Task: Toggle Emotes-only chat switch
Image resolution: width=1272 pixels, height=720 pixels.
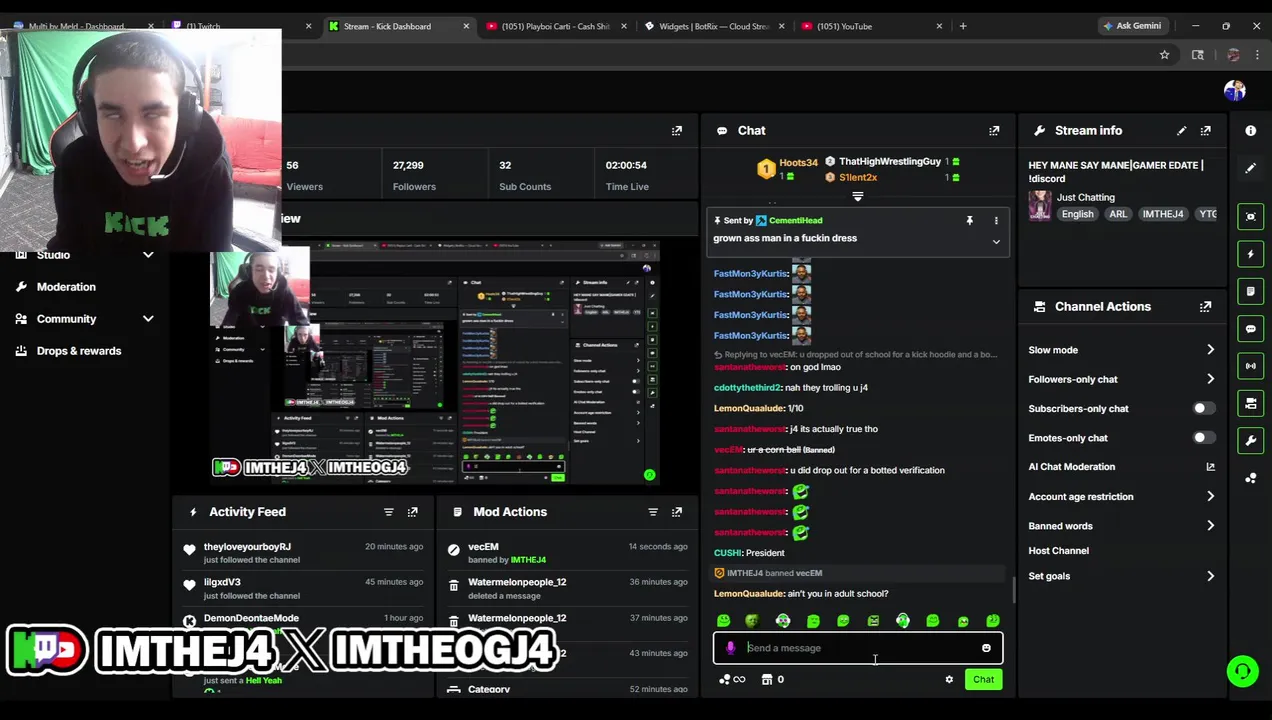Action: click(1204, 438)
